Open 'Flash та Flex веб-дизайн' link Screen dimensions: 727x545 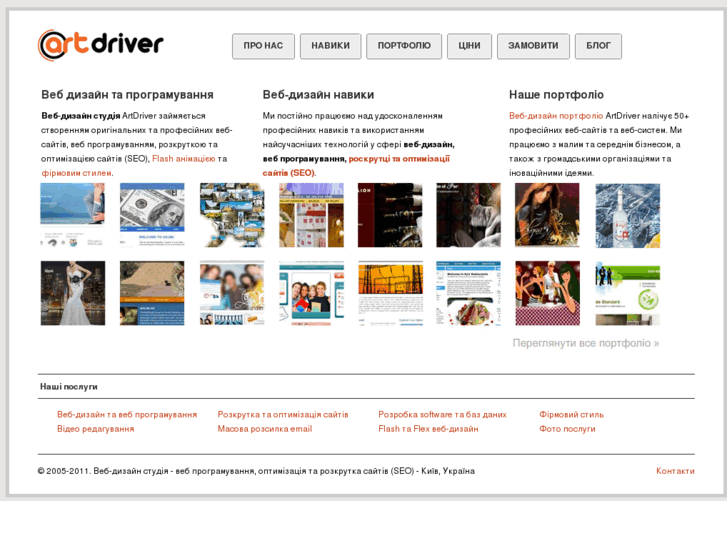pos(428,429)
